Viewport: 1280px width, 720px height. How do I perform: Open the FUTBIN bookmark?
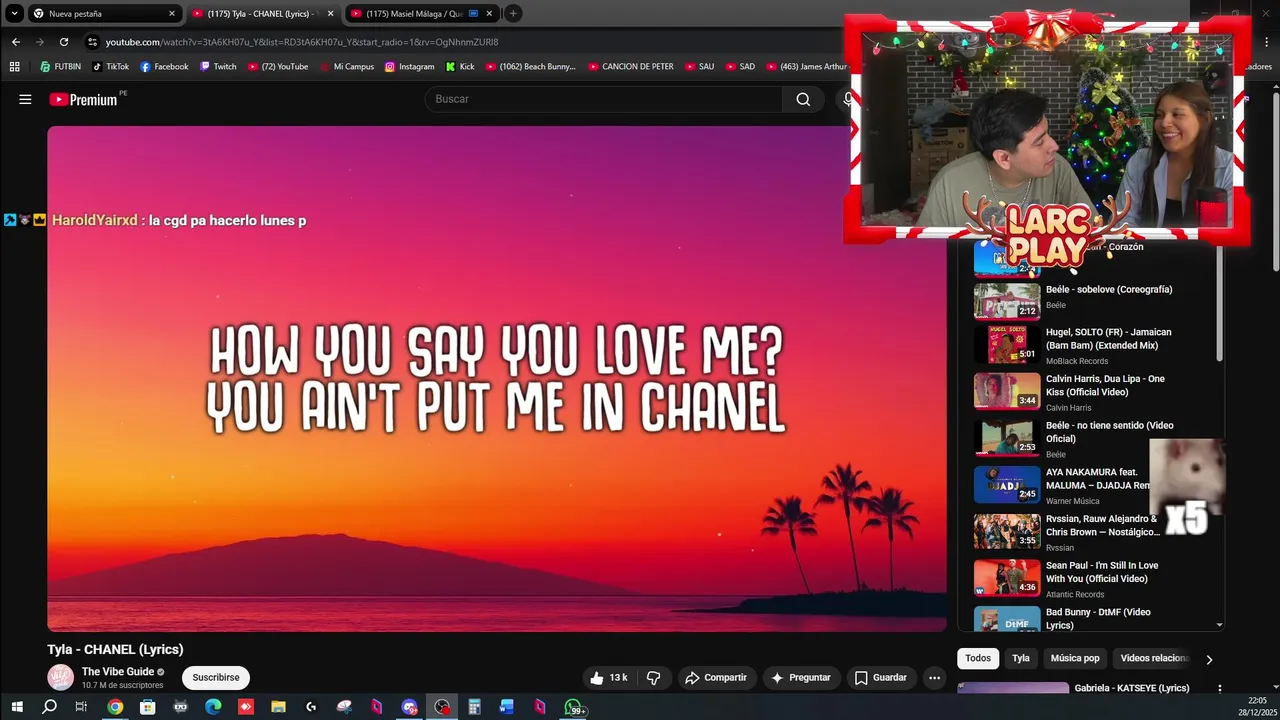click(61, 67)
